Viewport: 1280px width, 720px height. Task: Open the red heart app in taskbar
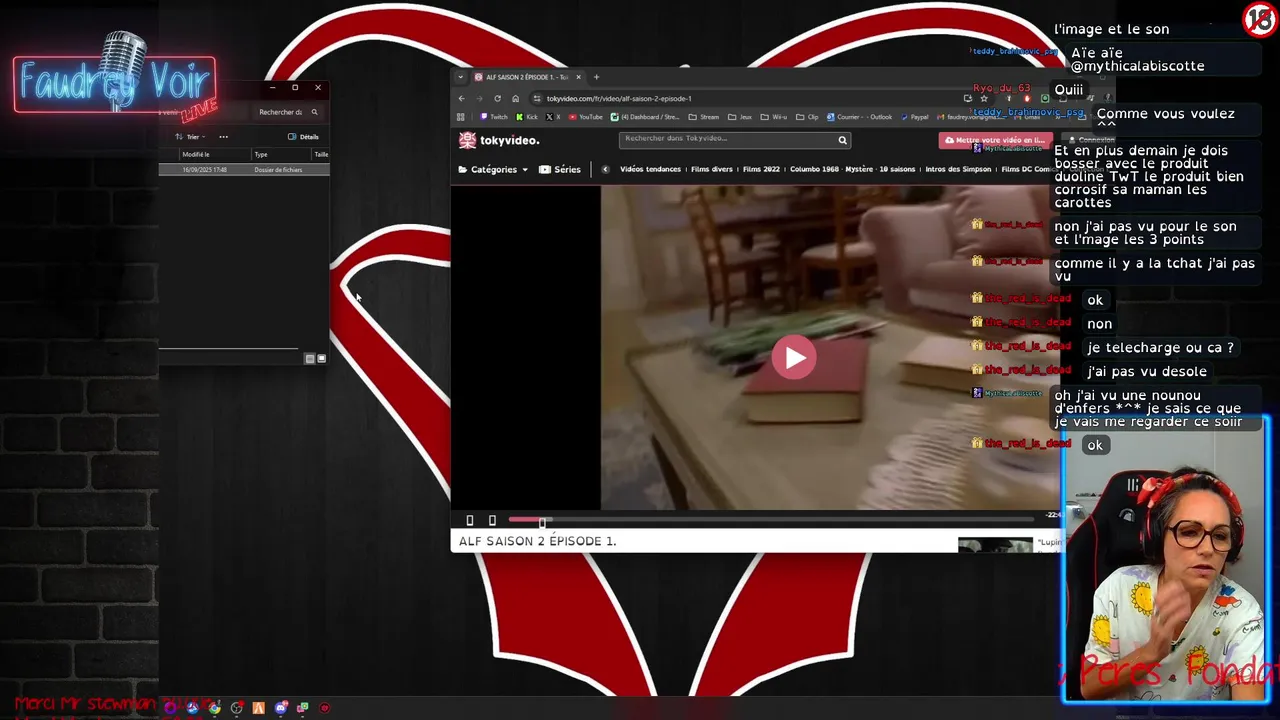(325, 708)
